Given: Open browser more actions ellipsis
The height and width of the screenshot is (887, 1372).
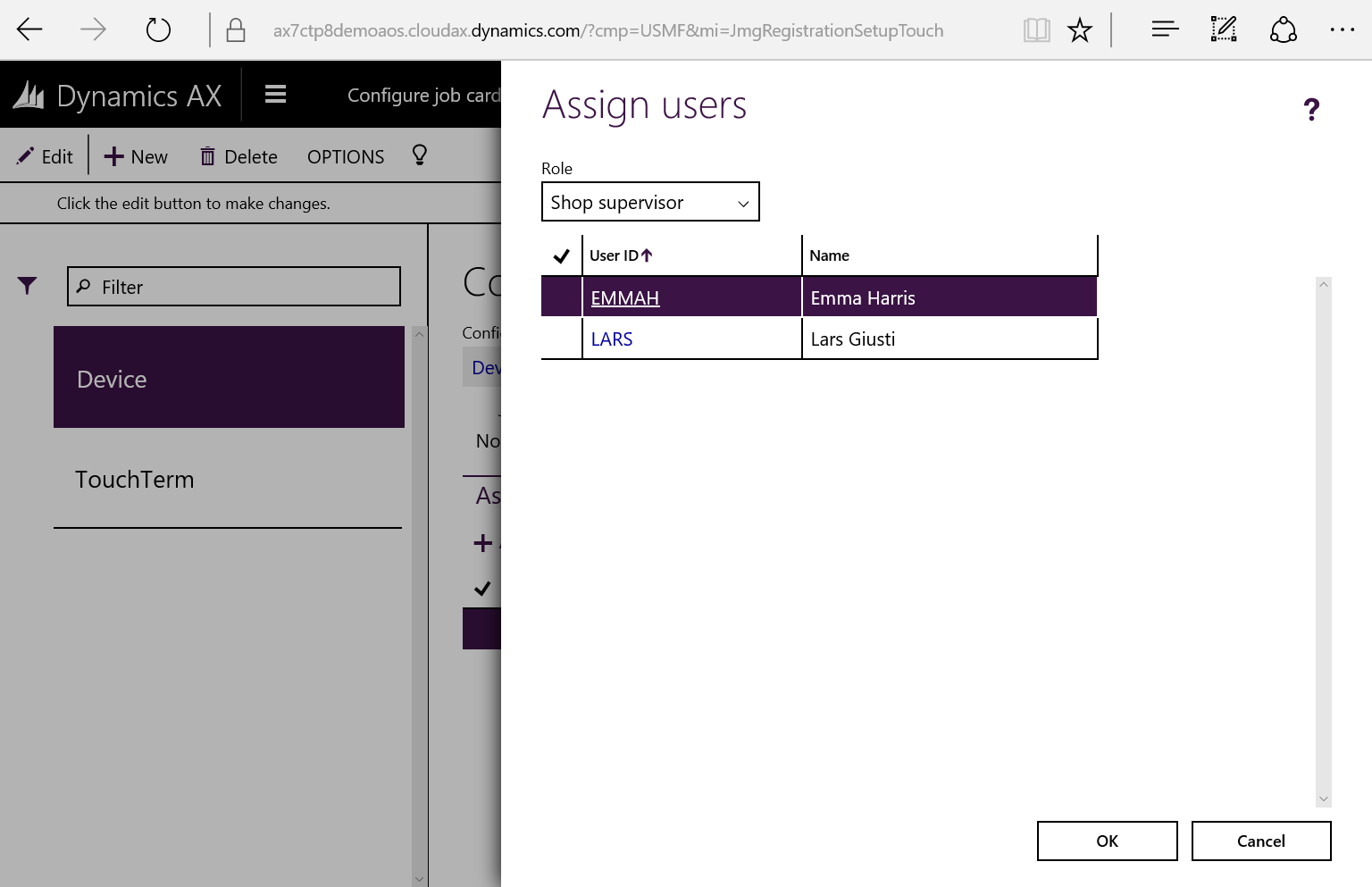Looking at the screenshot, I should 1342,29.
